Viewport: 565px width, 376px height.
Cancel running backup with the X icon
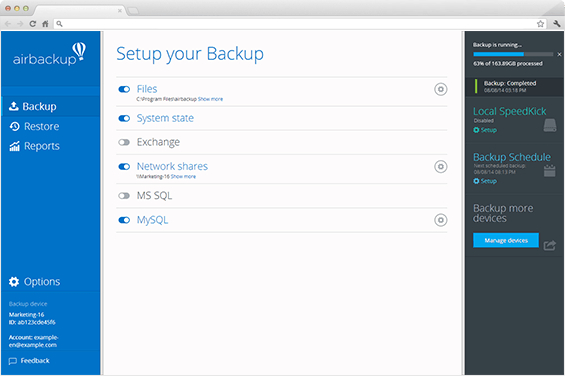(559, 54)
